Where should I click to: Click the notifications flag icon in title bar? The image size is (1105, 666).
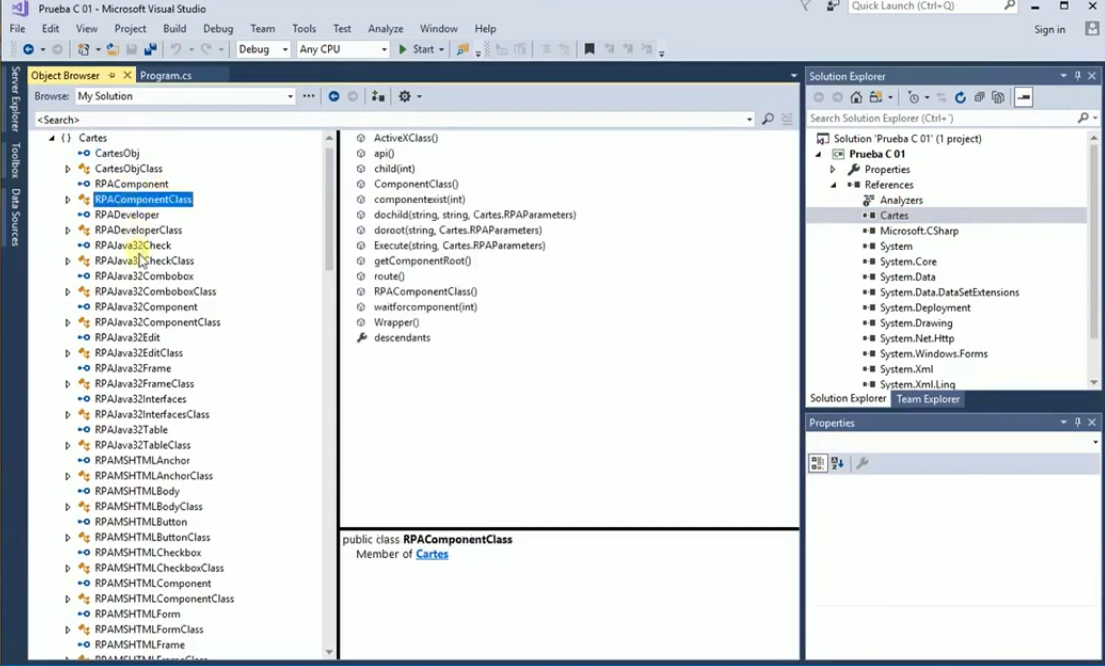click(806, 6)
